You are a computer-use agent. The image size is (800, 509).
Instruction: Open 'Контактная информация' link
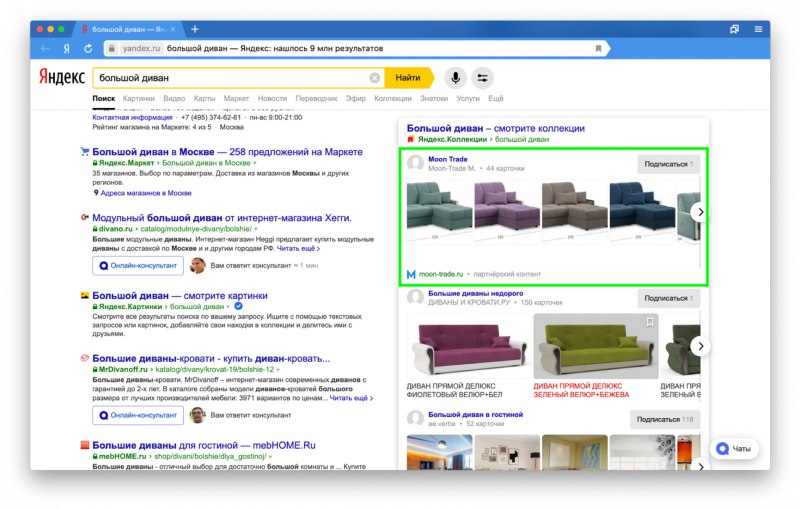(132, 117)
